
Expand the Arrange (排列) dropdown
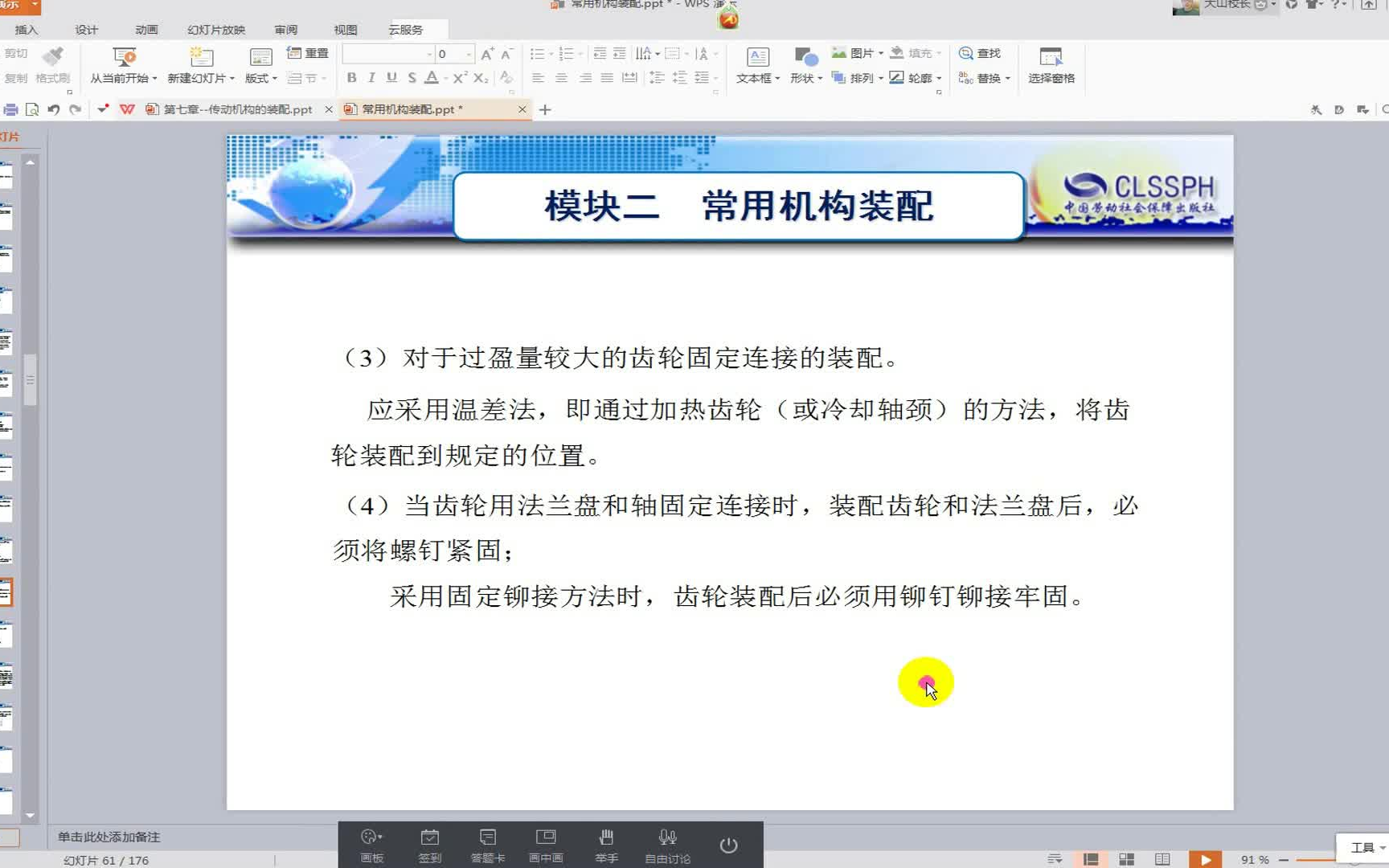tap(881, 78)
